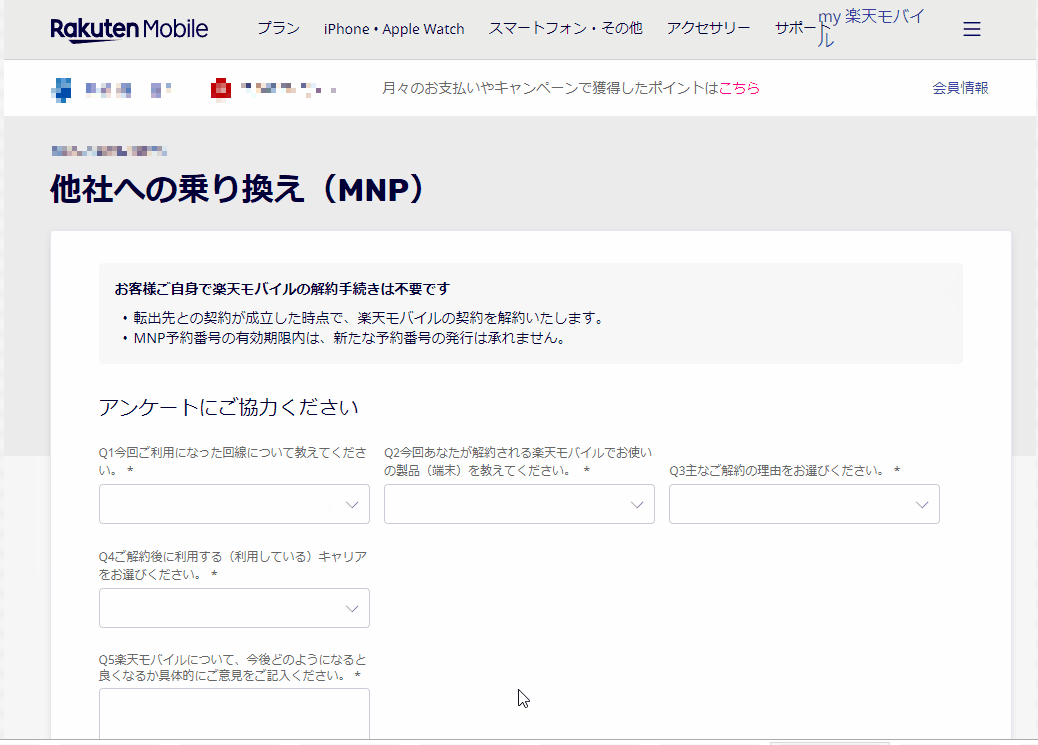Click the アンケートにご協力ください heading
Viewport: 1038px width, 745px height.
[x=228, y=407]
